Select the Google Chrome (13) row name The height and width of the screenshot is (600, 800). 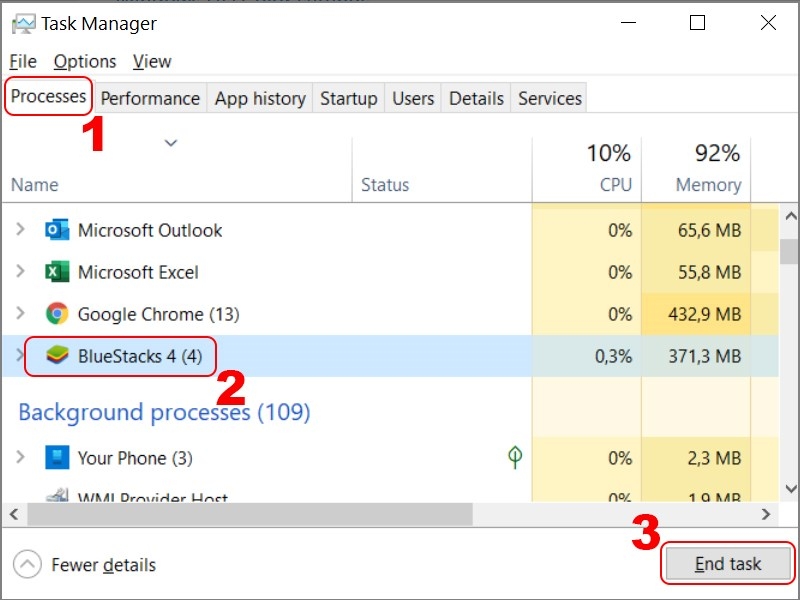click(159, 314)
